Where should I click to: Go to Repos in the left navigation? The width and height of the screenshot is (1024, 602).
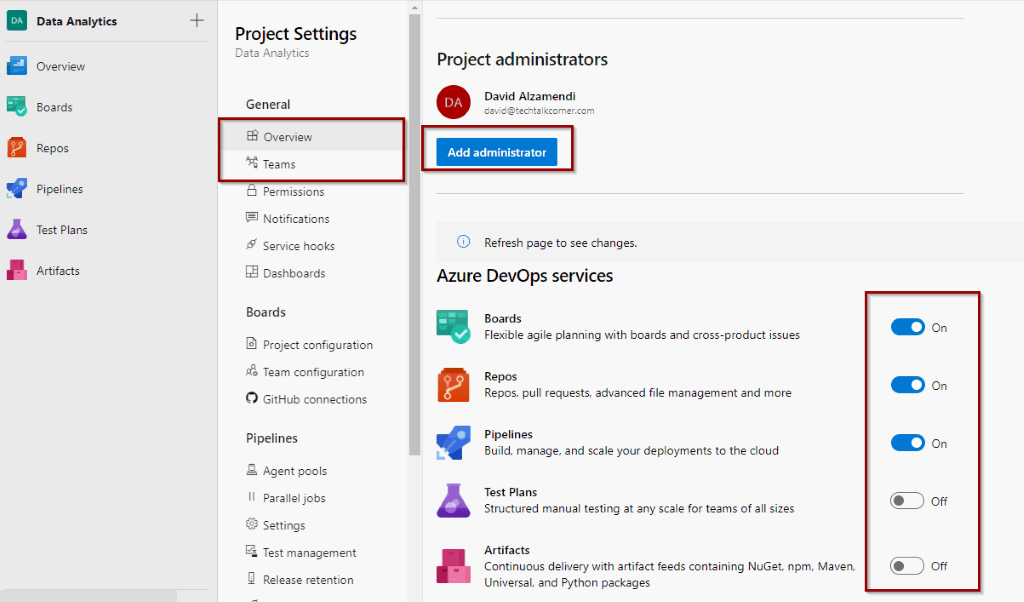[52, 148]
